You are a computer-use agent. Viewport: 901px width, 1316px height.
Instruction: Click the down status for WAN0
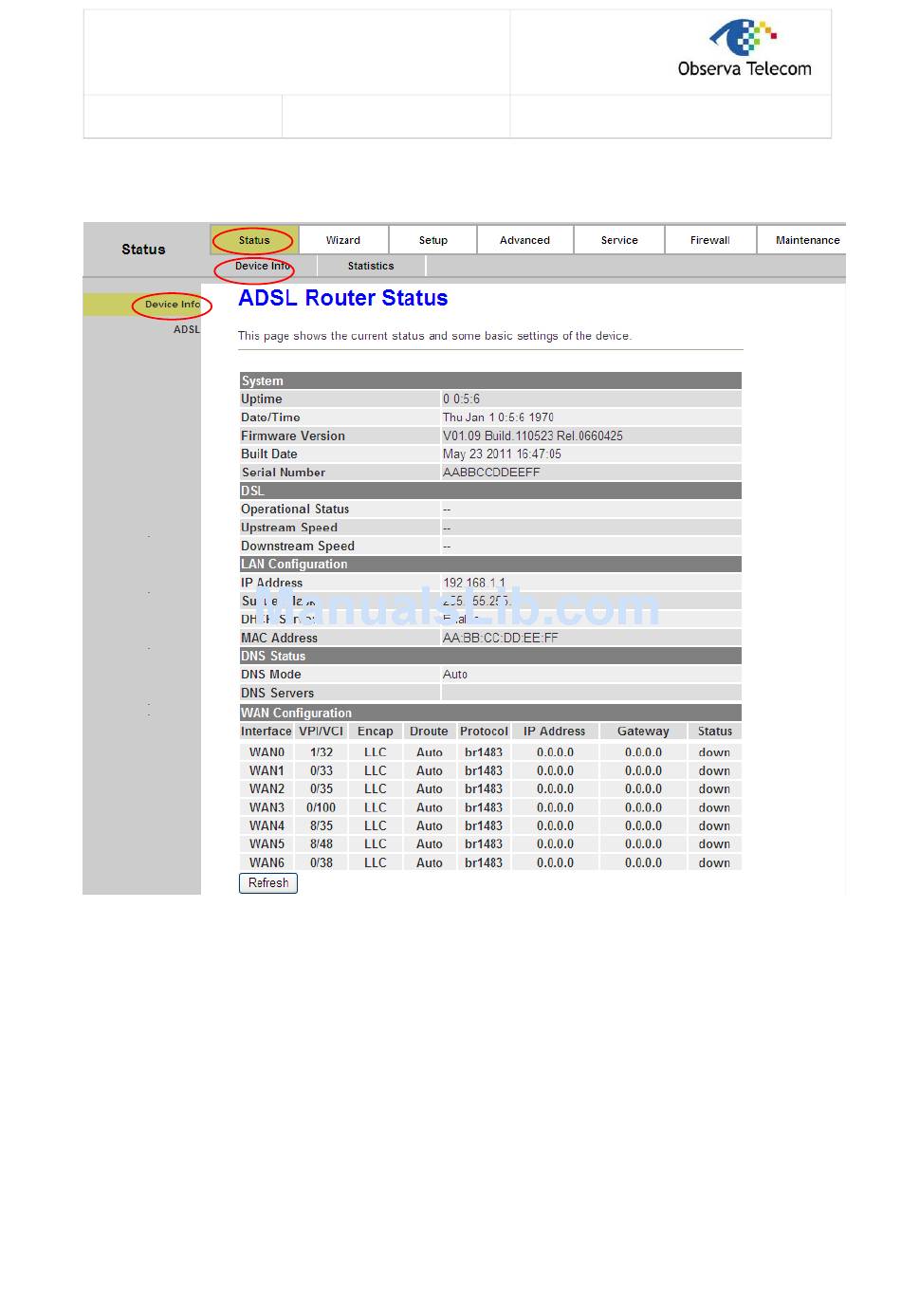point(714,752)
